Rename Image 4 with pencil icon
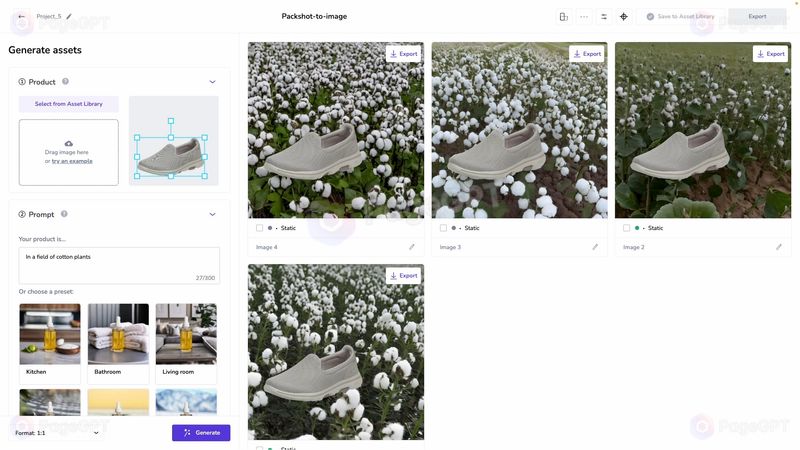Image resolution: width=800 pixels, height=450 pixels. click(412, 247)
